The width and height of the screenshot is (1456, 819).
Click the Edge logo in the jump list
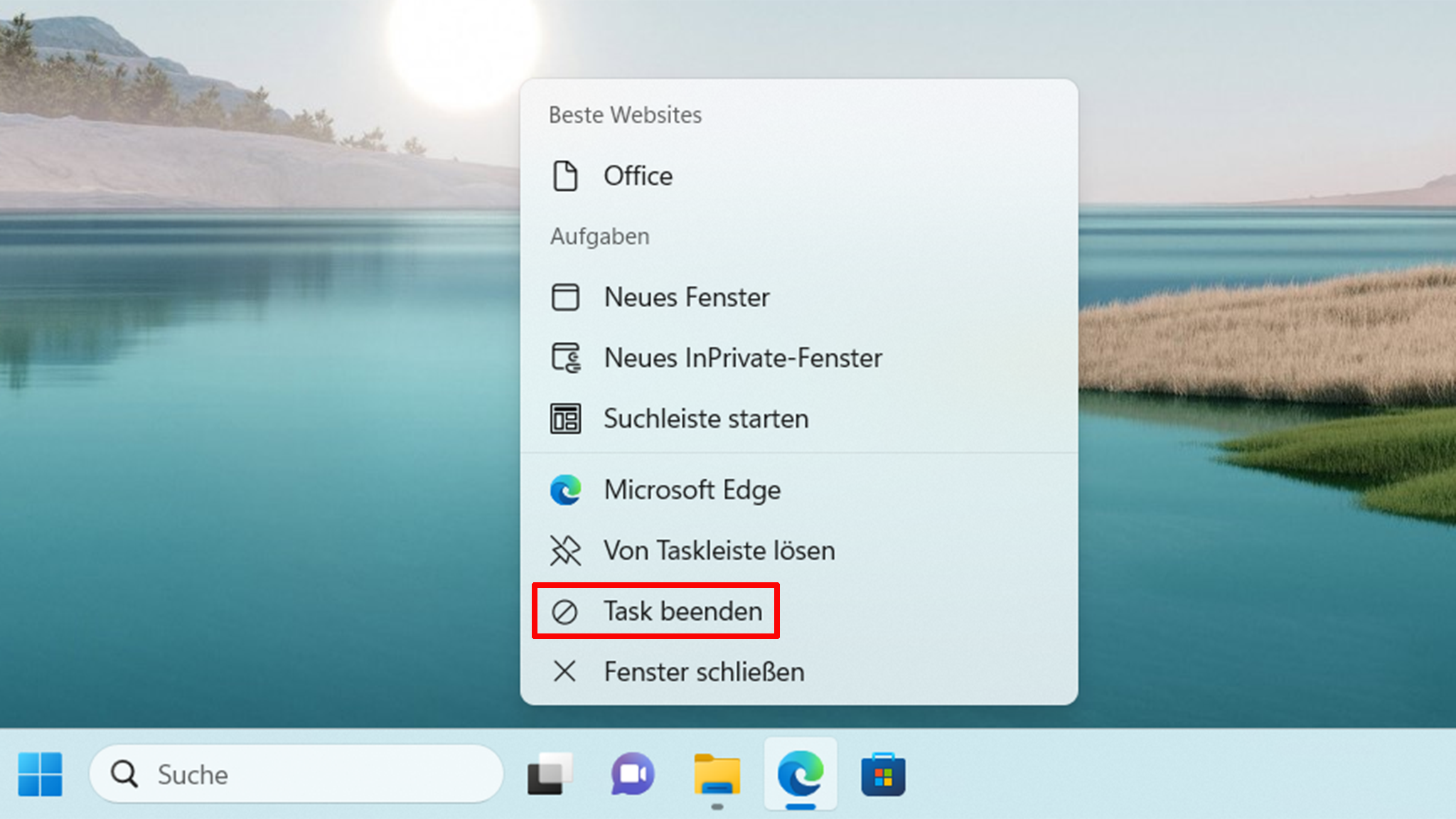[x=566, y=489]
